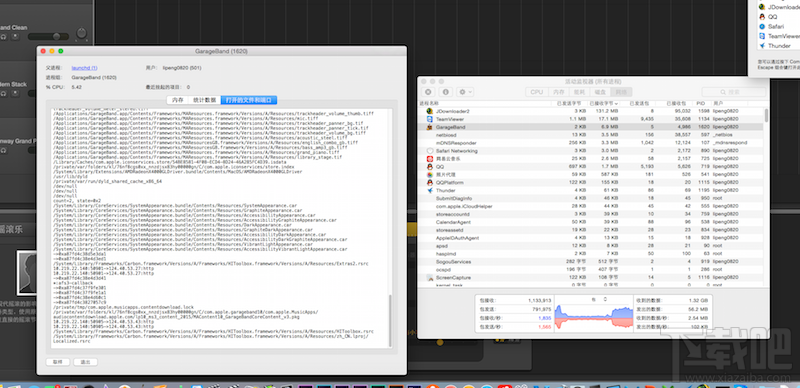Toggle headphone solo on Modern Stack track
The width and height of the screenshot is (800, 388).
tap(4, 94)
